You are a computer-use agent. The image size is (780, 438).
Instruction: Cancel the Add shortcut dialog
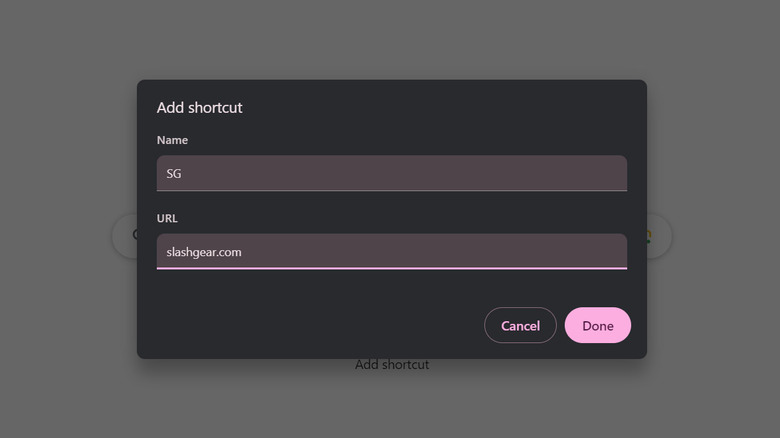point(520,325)
